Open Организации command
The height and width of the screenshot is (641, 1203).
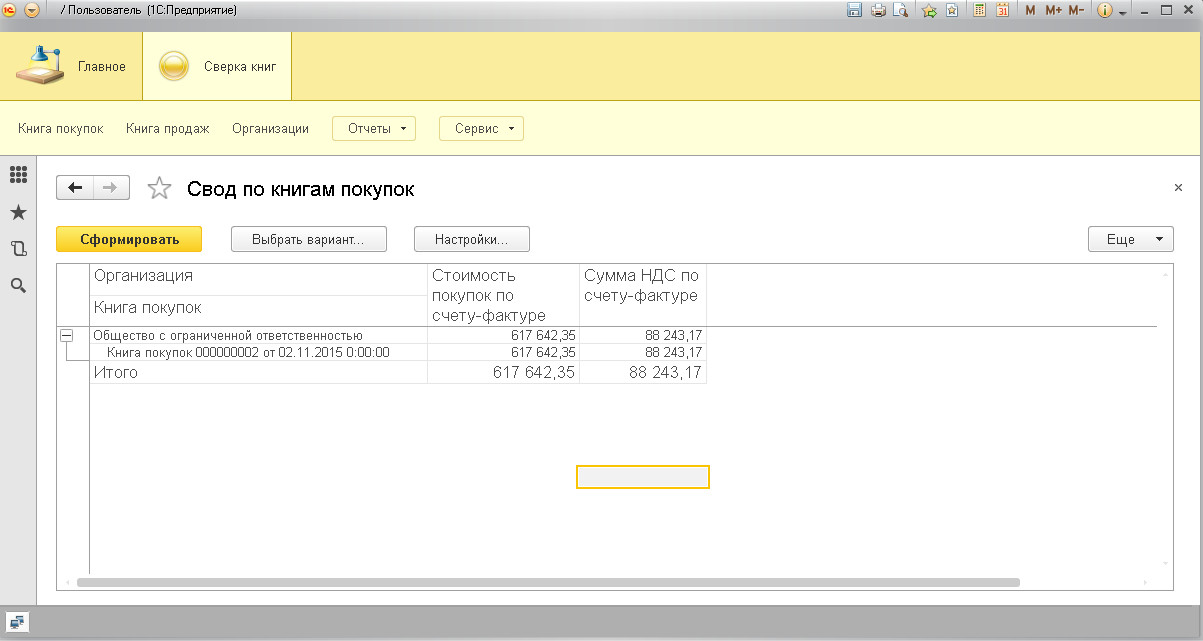click(x=270, y=128)
